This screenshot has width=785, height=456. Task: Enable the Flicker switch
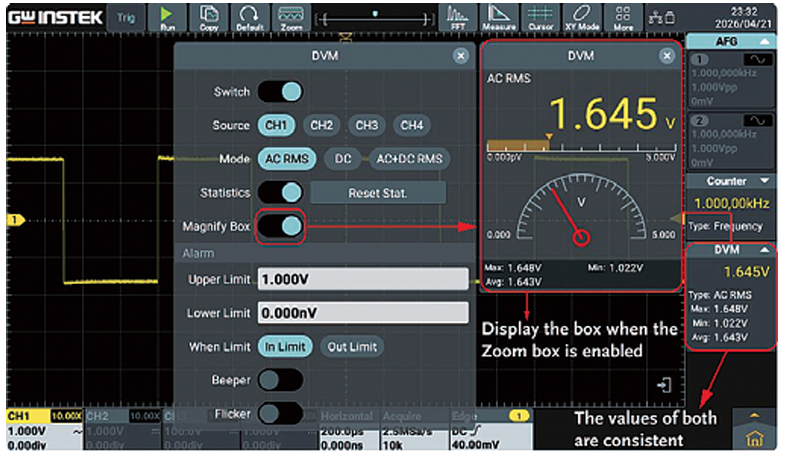tap(280, 413)
